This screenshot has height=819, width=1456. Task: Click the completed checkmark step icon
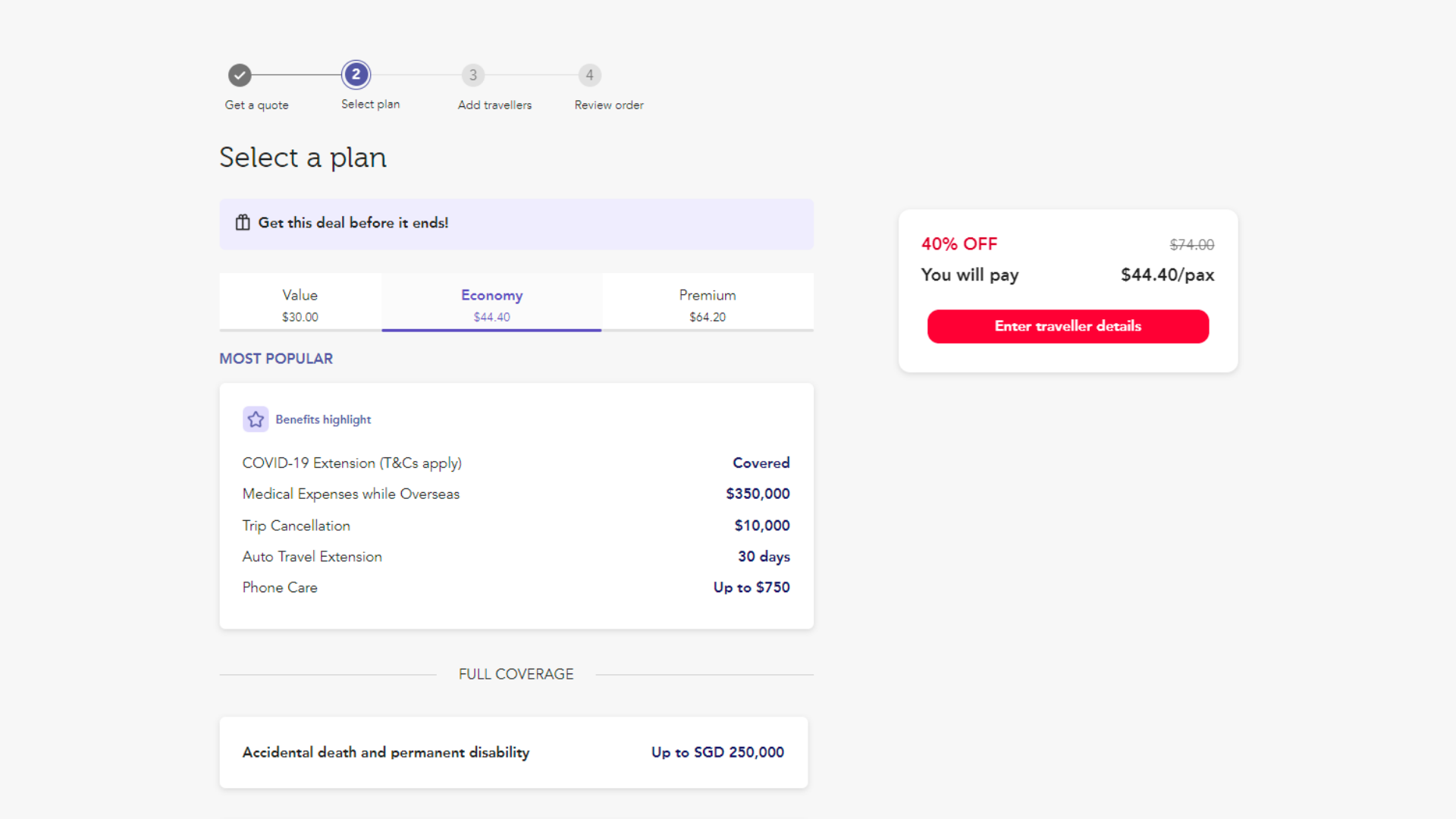click(240, 75)
